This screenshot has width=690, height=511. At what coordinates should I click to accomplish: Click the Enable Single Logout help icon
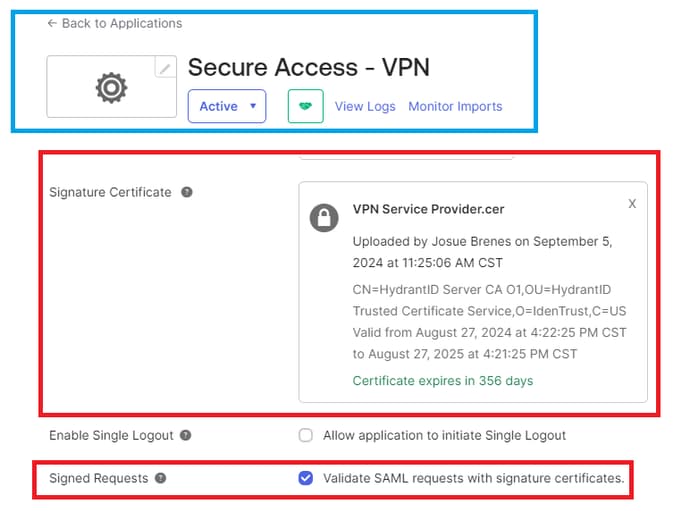[185, 435]
